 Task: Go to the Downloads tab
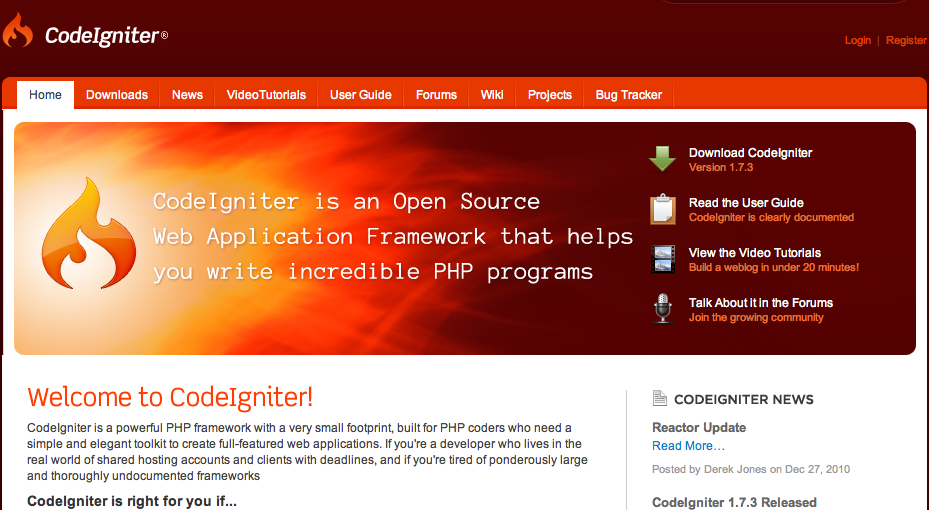(x=117, y=95)
